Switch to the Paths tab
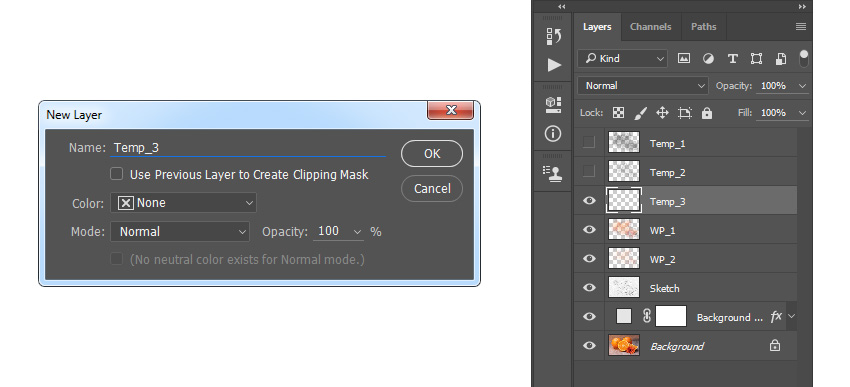 point(704,27)
